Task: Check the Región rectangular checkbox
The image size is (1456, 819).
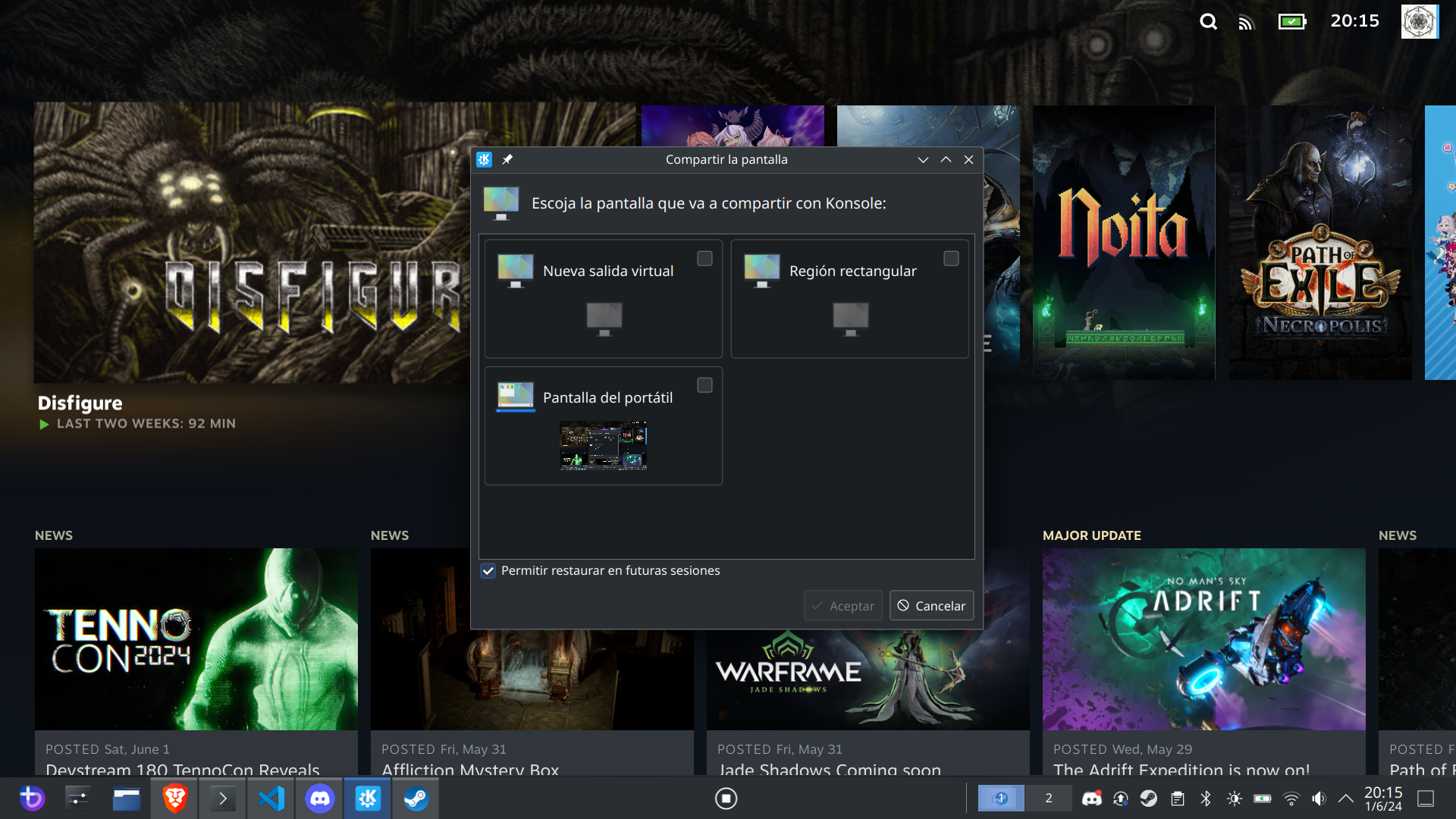Action: click(951, 259)
